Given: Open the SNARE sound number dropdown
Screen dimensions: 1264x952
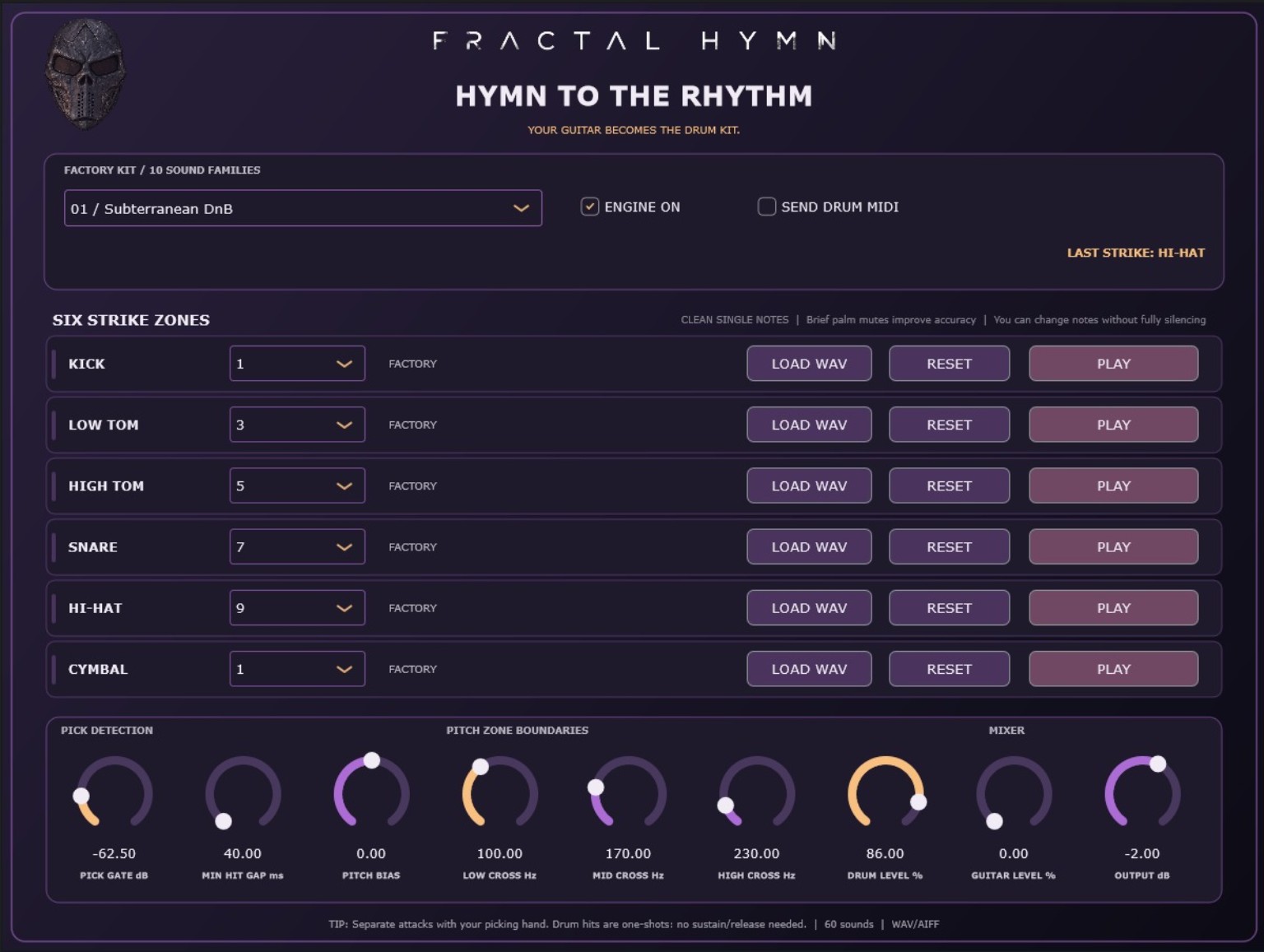Looking at the screenshot, I should [297, 547].
